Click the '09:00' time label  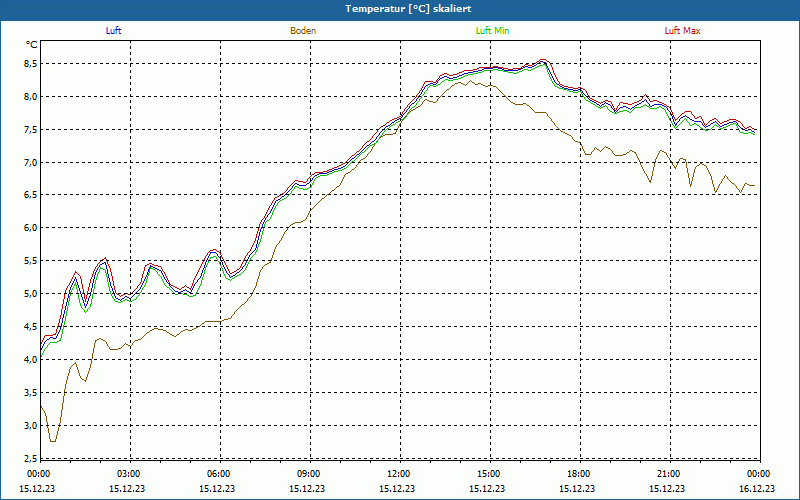(x=308, y=474)
